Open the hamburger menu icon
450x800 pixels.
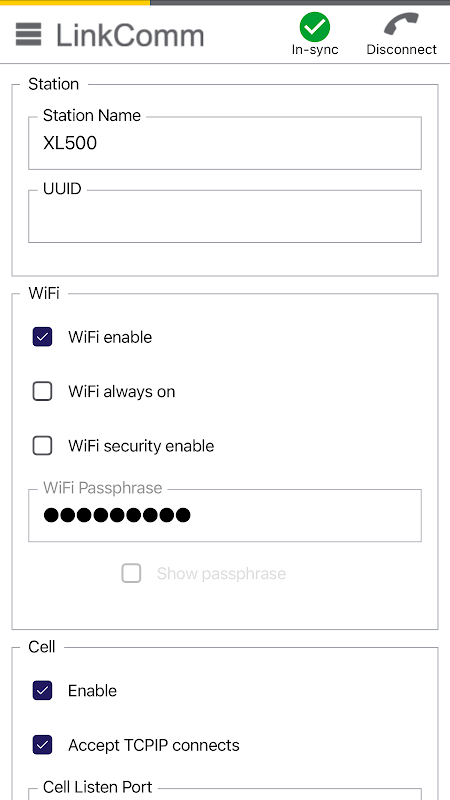[x=29, y=35]
